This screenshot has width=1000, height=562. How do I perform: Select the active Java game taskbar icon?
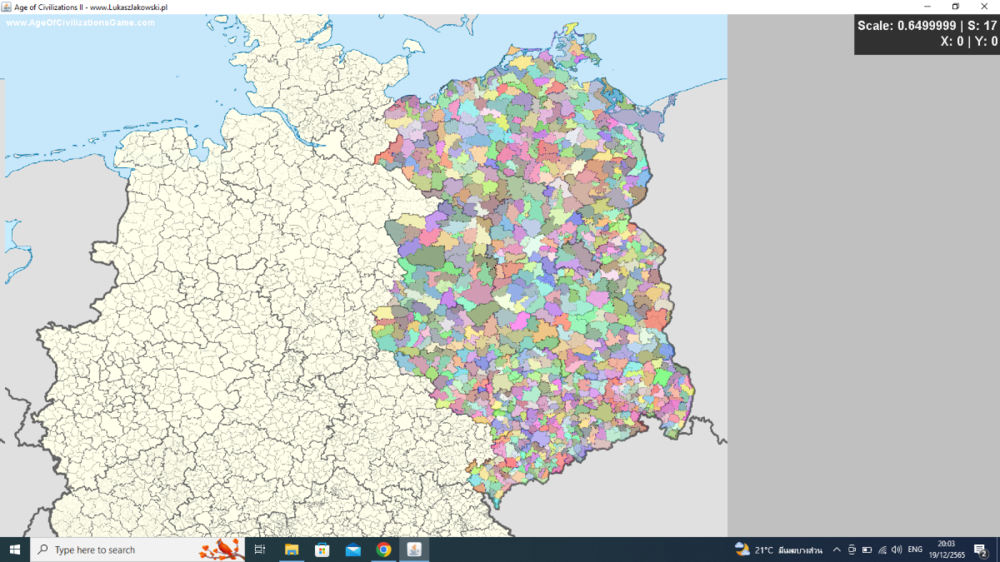coord(414,549)
